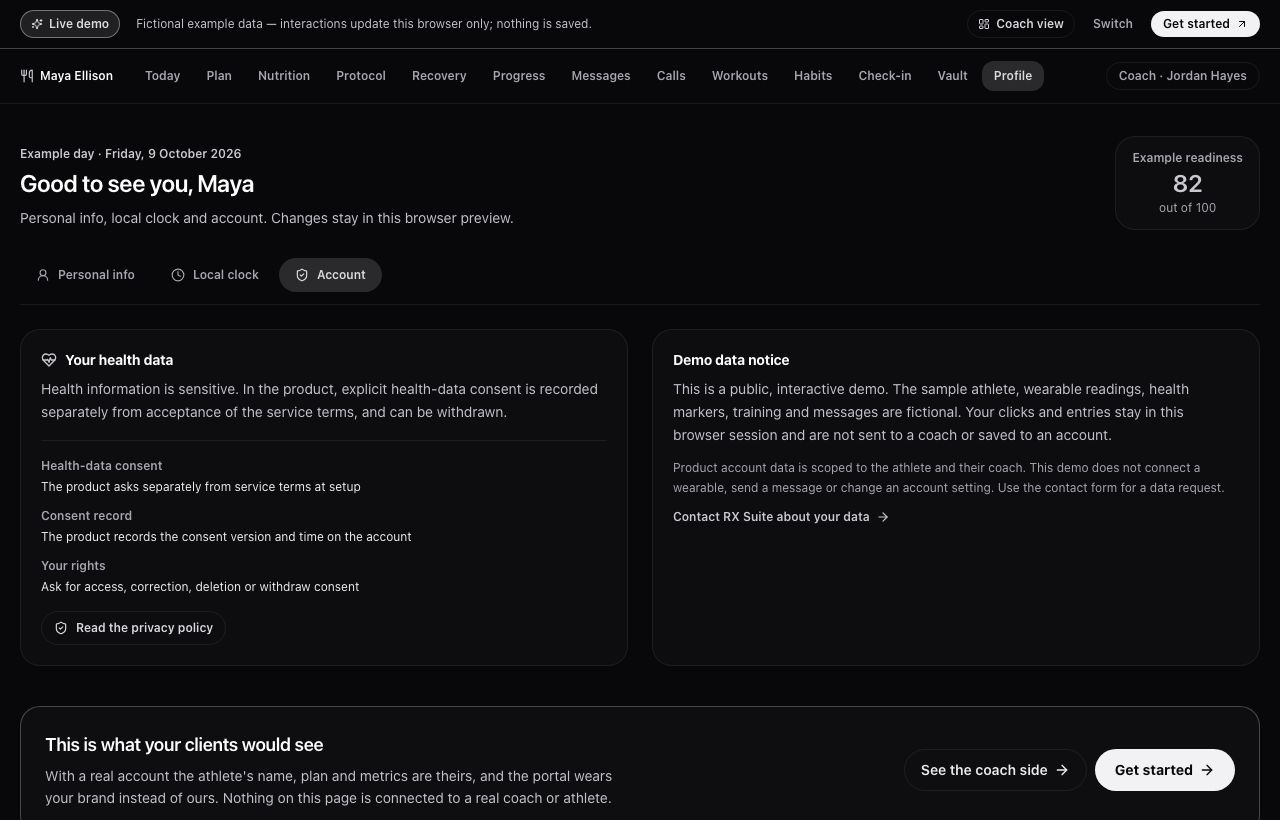Image resolution: width=1280 pixels, height=820 pixels.
Task: Click arrow icon on top Get started button
Action: pos(1242,24)
